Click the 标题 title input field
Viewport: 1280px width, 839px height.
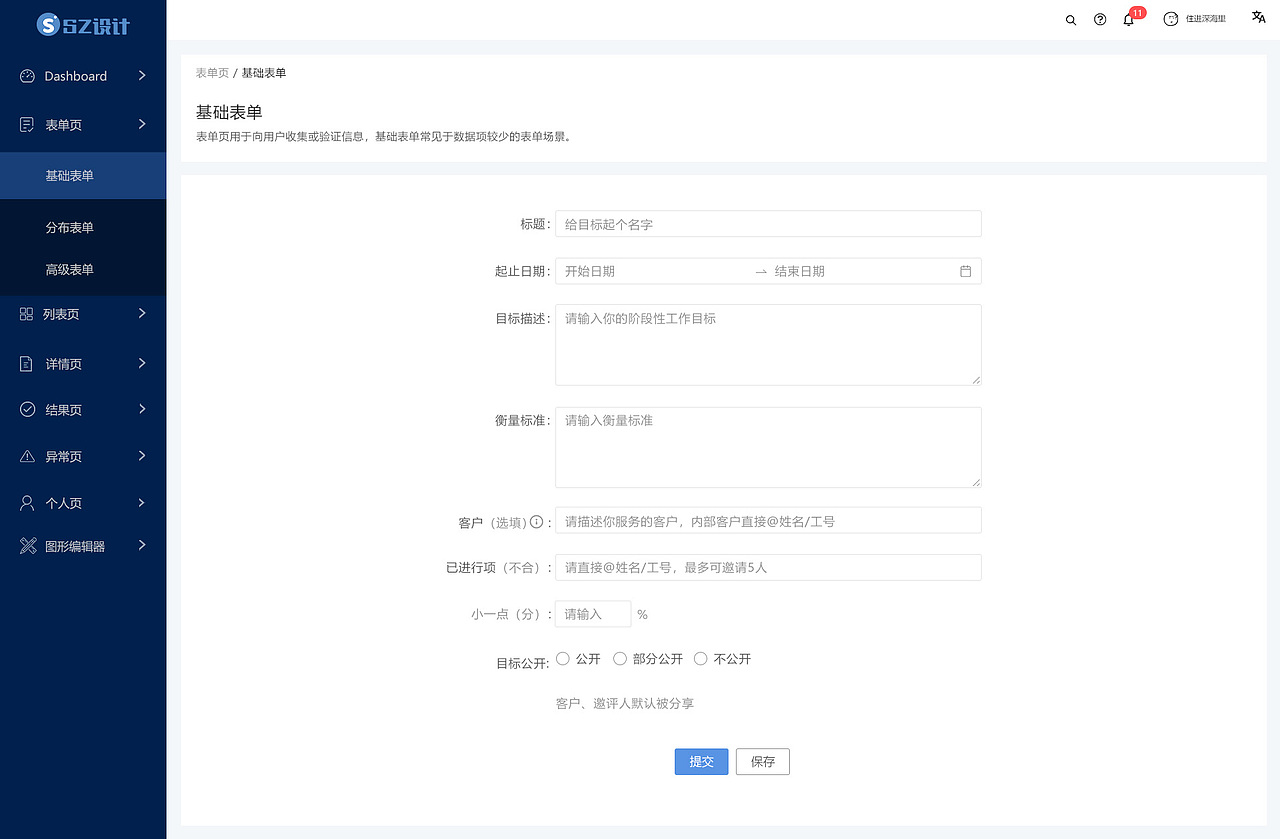(767, 223)
